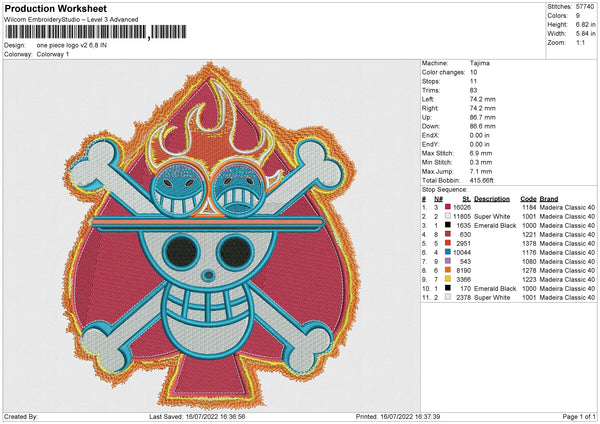Screen dimensions: 600x424
Task: Click the Up value '86.7 mm'
Action: click(x=483, y=117)
